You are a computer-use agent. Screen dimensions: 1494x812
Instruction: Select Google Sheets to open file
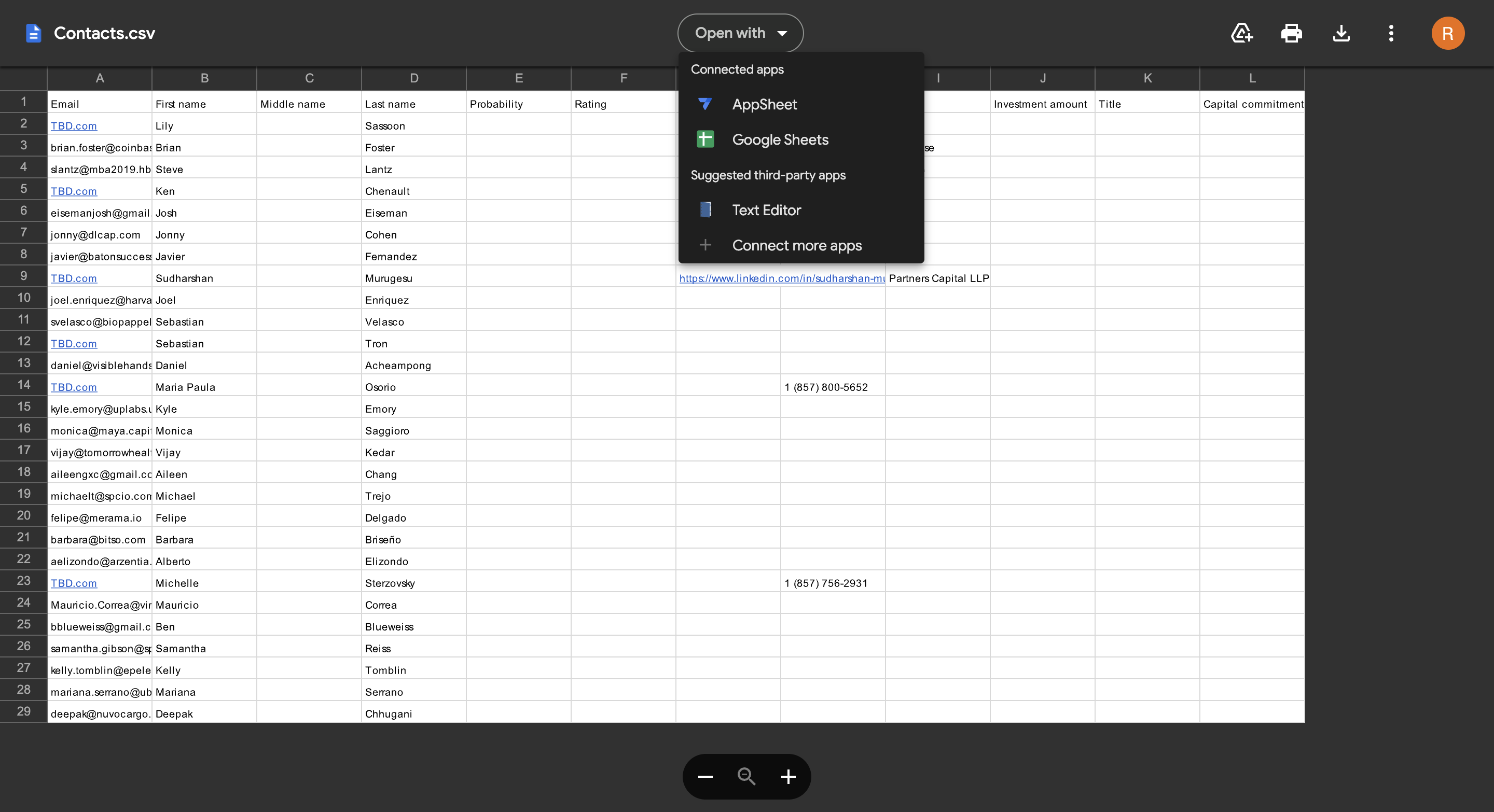[x=781, y=139]
